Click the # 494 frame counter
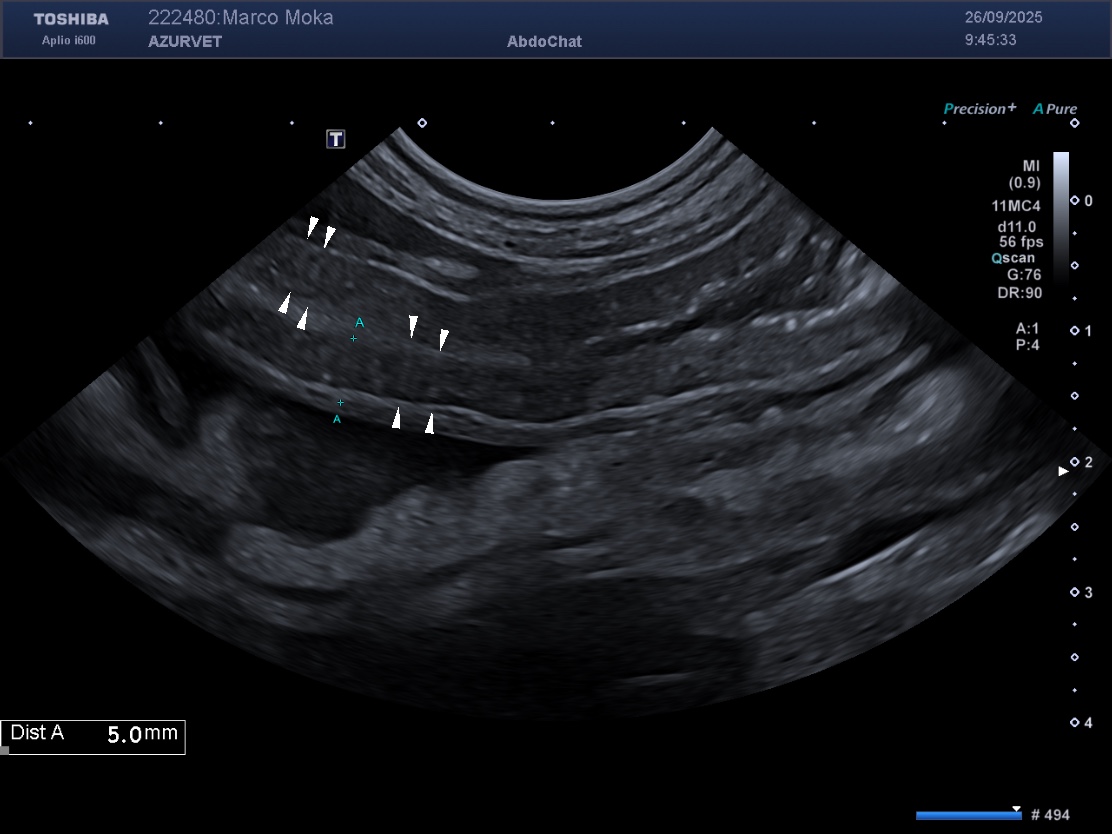Viewport: 1112px width, 834px height. (x=1049, y=815)
